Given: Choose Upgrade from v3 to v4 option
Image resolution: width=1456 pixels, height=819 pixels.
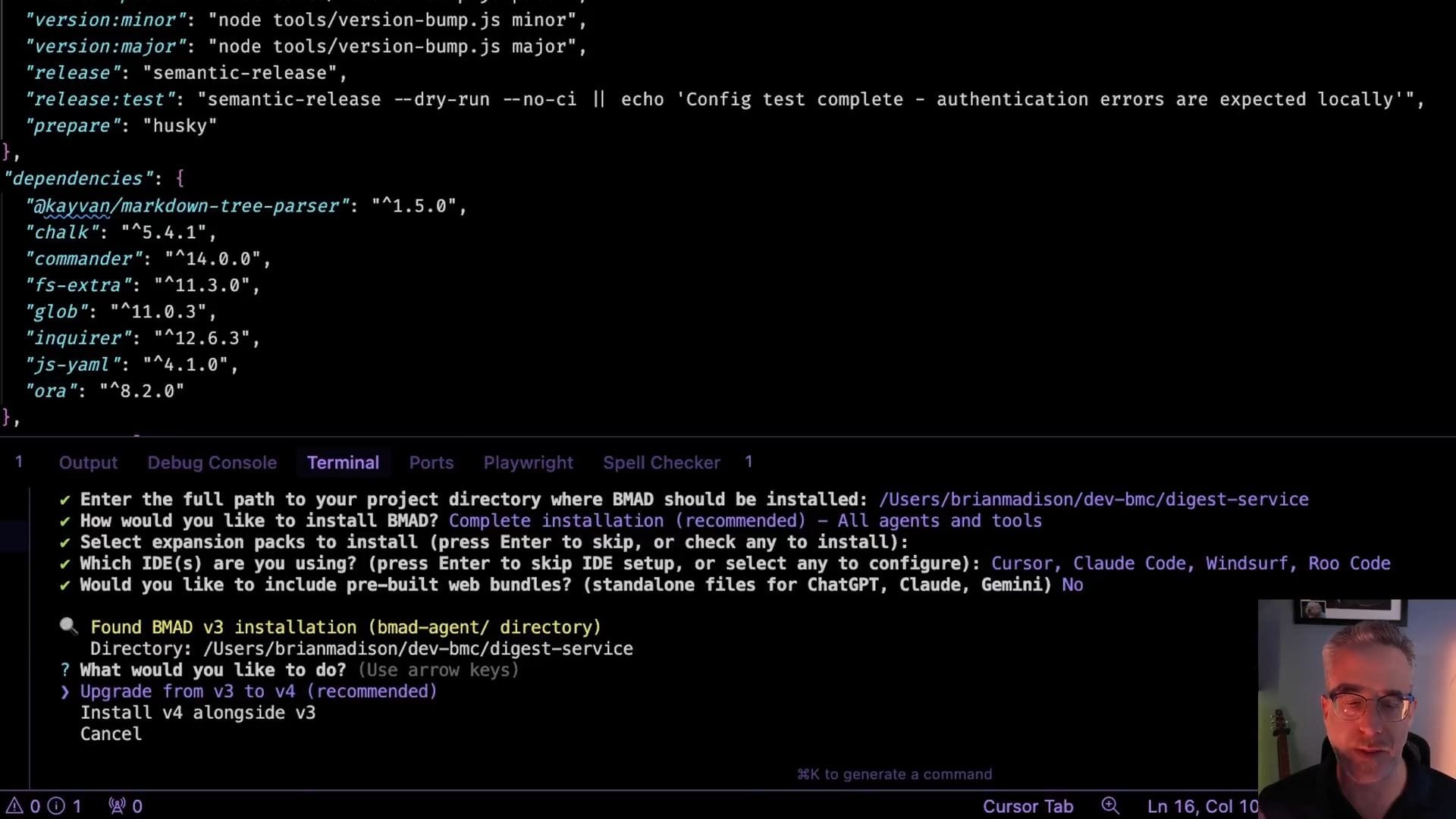Looking at the screenshot, I should click(259, 692).
